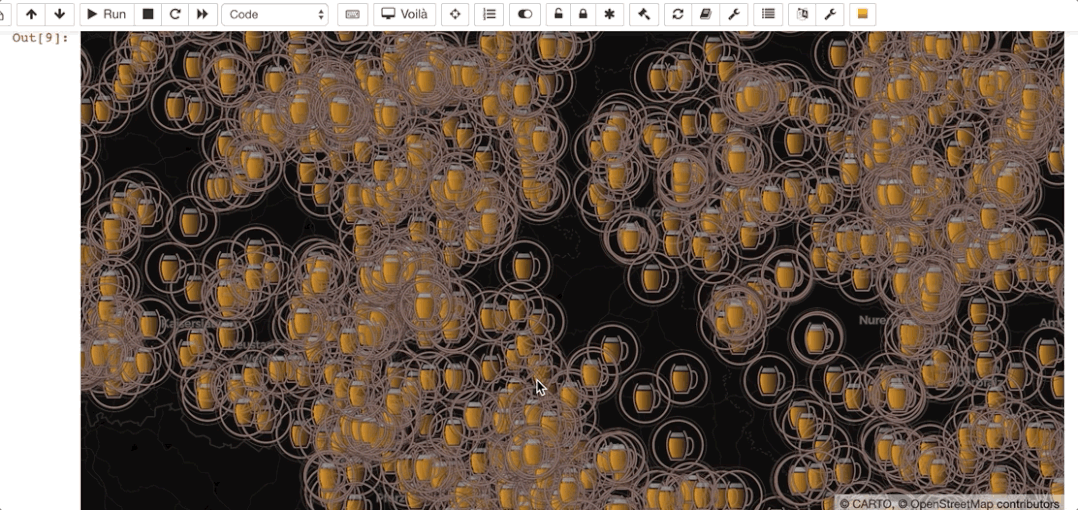
Task: Click the lines list toolbar icon
Action: pos(769,14)
